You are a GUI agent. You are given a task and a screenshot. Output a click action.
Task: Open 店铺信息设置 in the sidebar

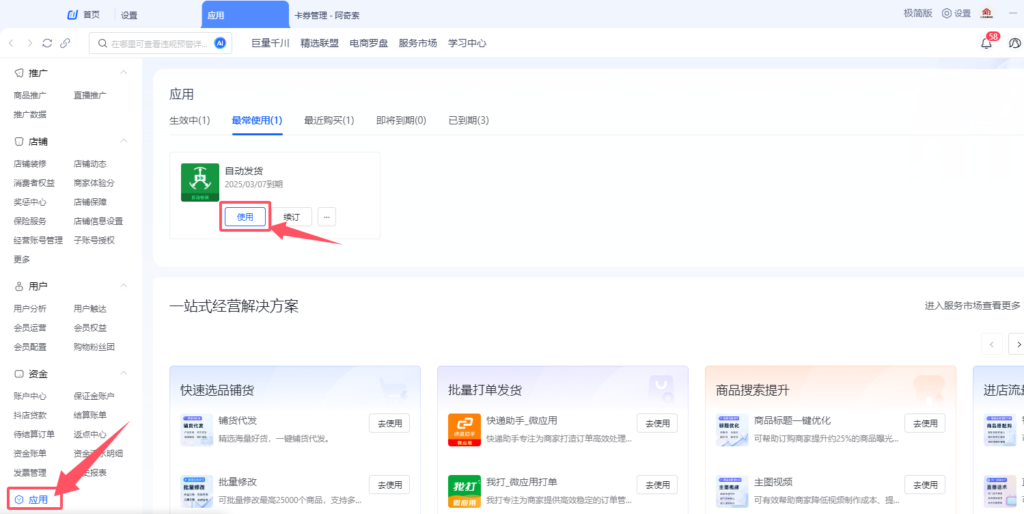tap(98, 221)
